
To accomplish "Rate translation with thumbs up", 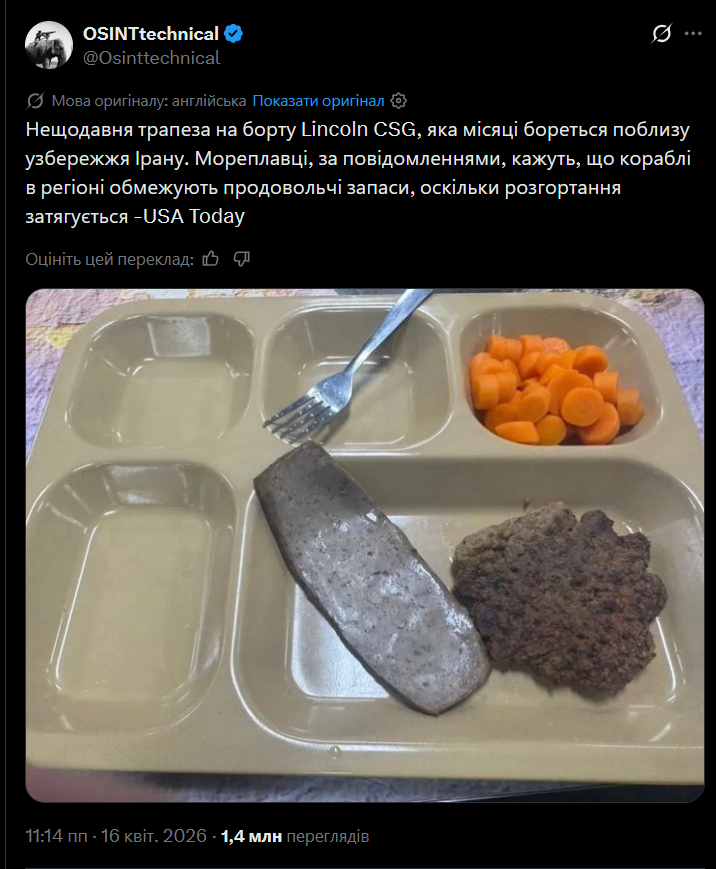I will pyautogui.click(x=211, y=259).
